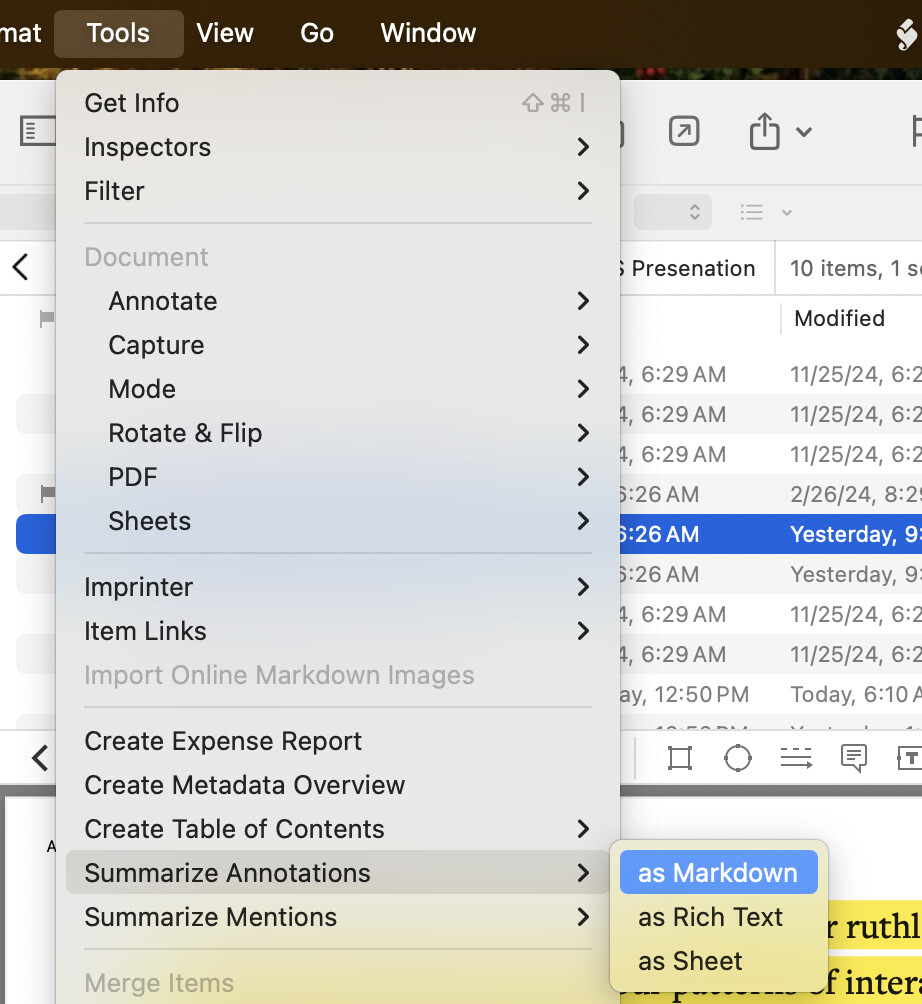Click the back chevron in document toolbar
The height and width of the screenshot is (1004, 922).
(40, 758)
